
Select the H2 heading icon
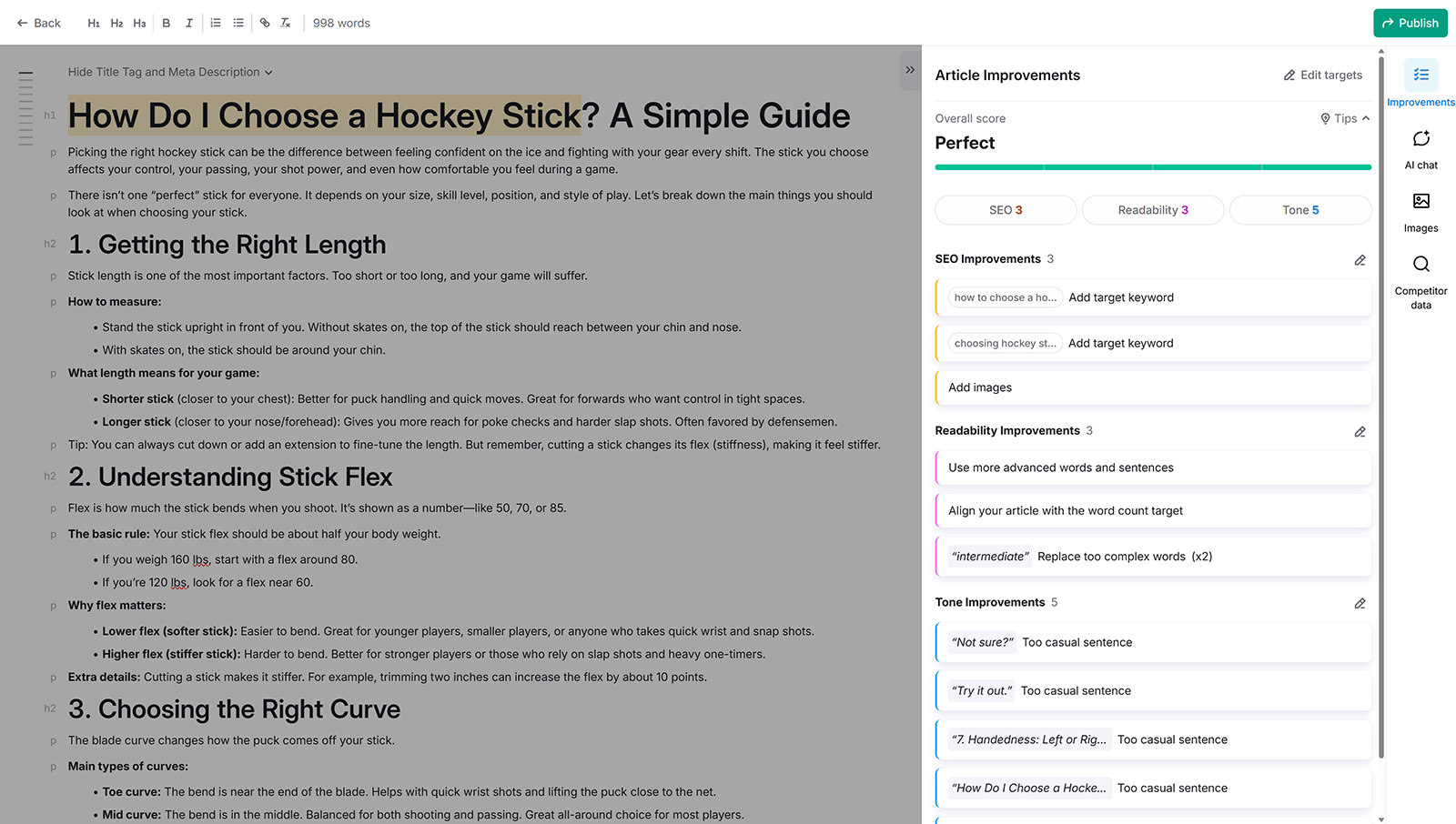(x=116, y=23)
